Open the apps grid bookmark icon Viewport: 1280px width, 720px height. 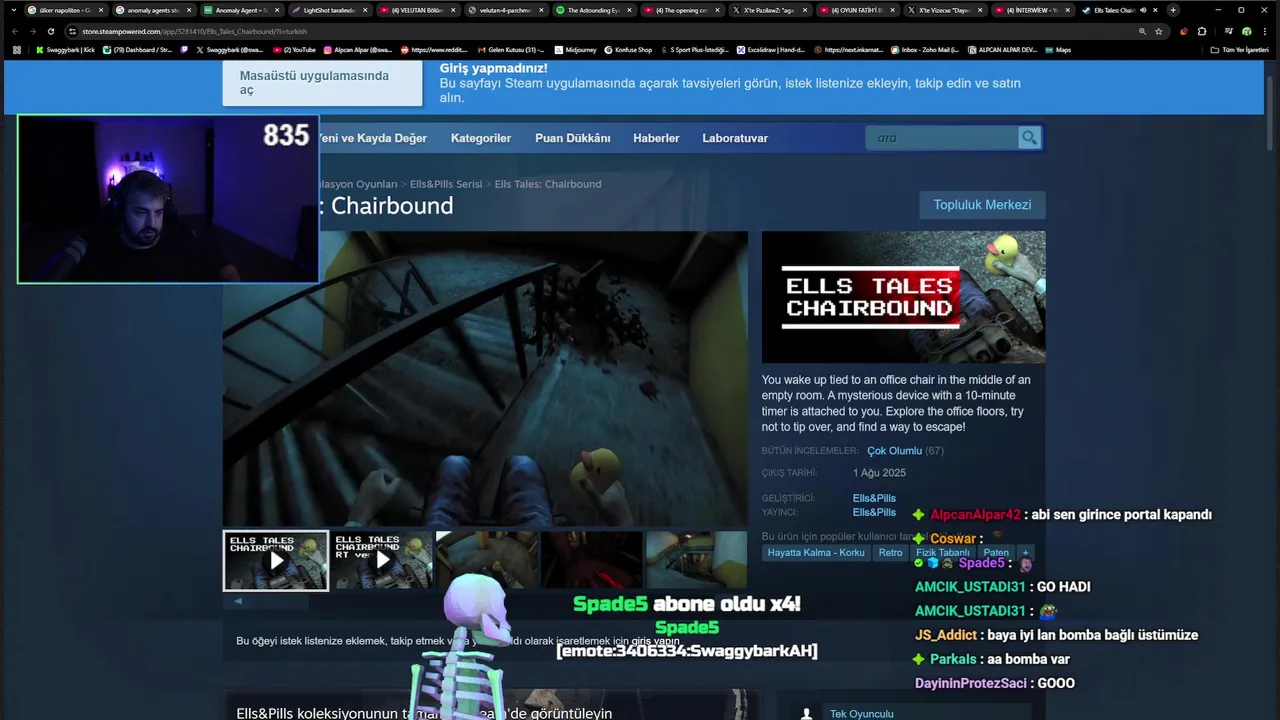pos(16,49)
